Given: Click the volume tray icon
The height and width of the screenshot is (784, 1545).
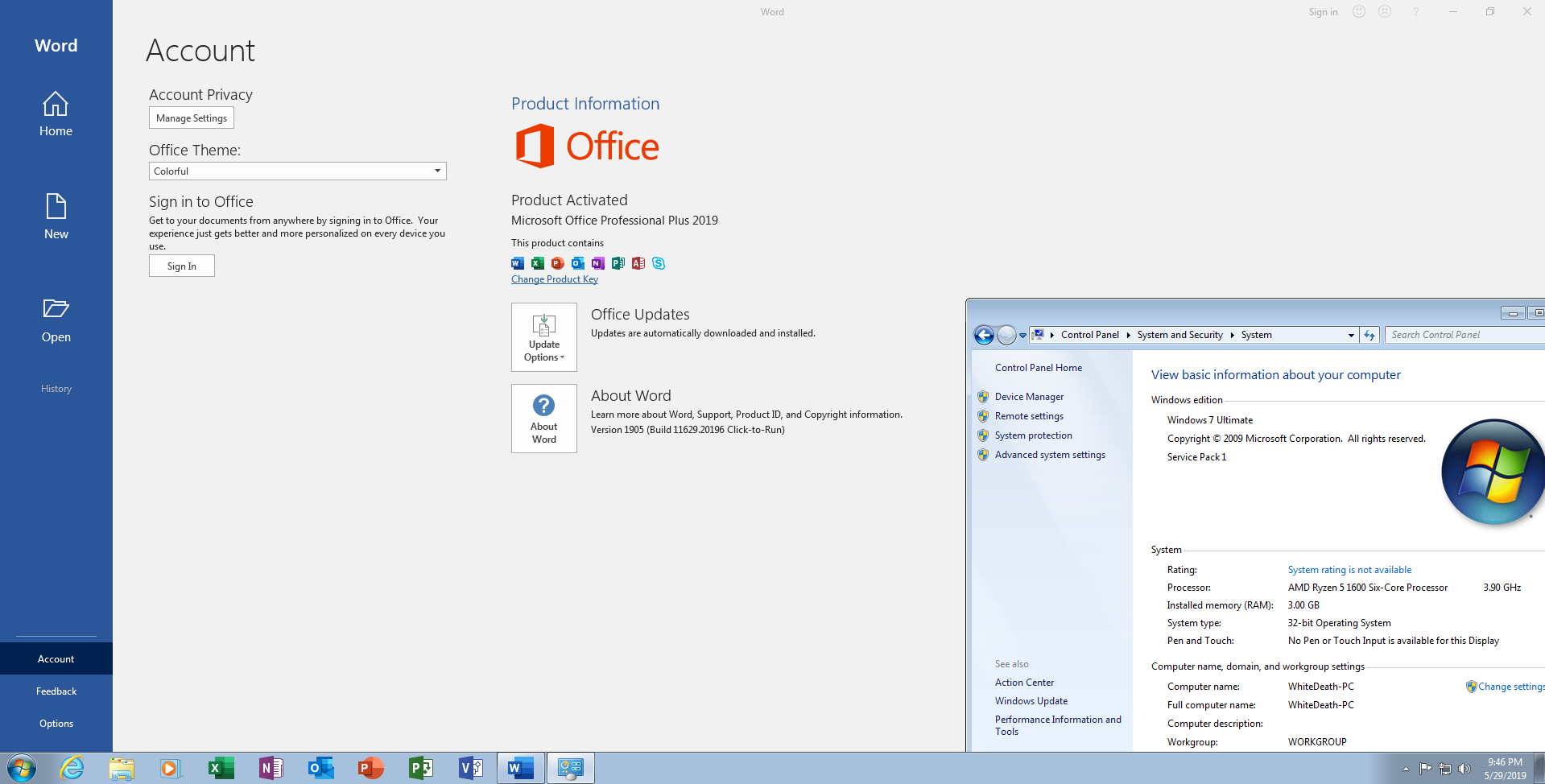Looking at the screenshot, I should tap(1464, 769).
